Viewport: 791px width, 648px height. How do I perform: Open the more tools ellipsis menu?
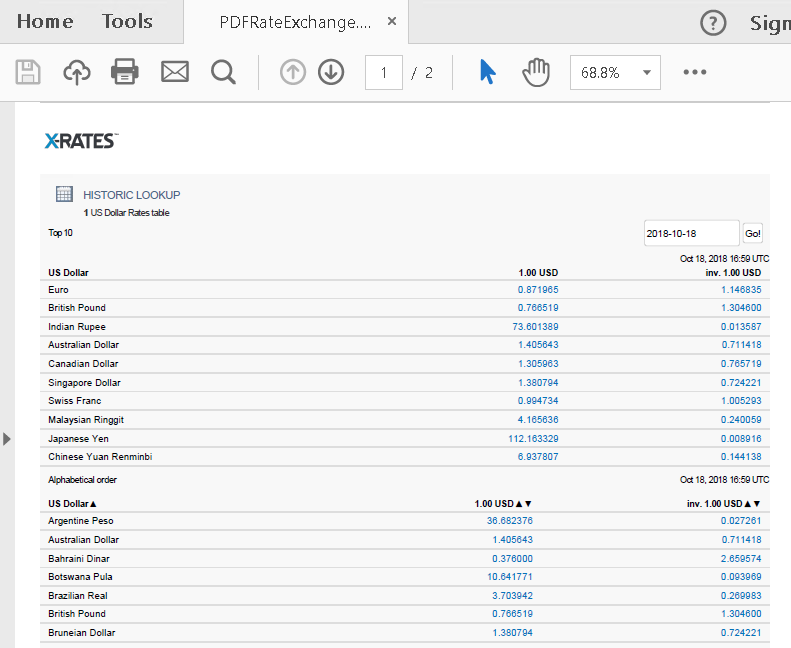695,72
